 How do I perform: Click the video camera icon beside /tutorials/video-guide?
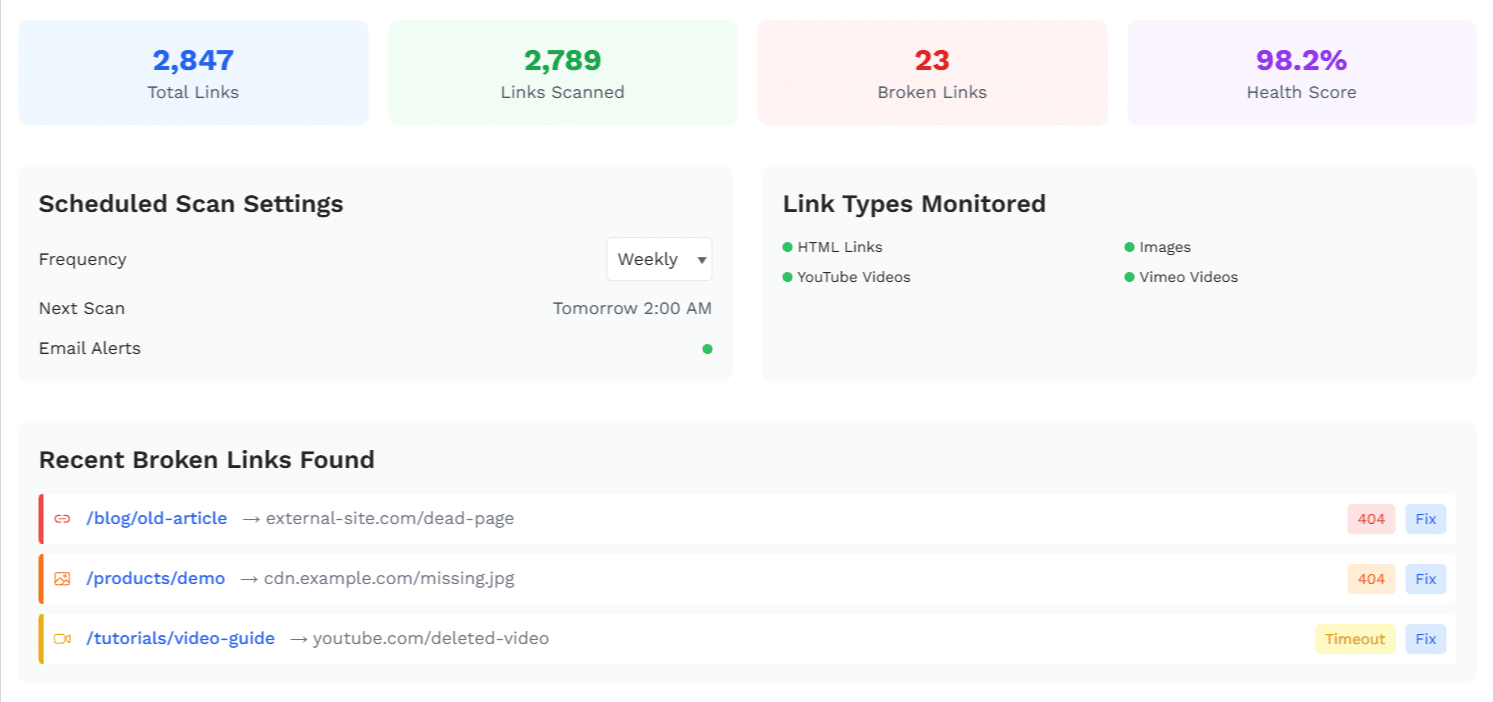coord(62,638)
